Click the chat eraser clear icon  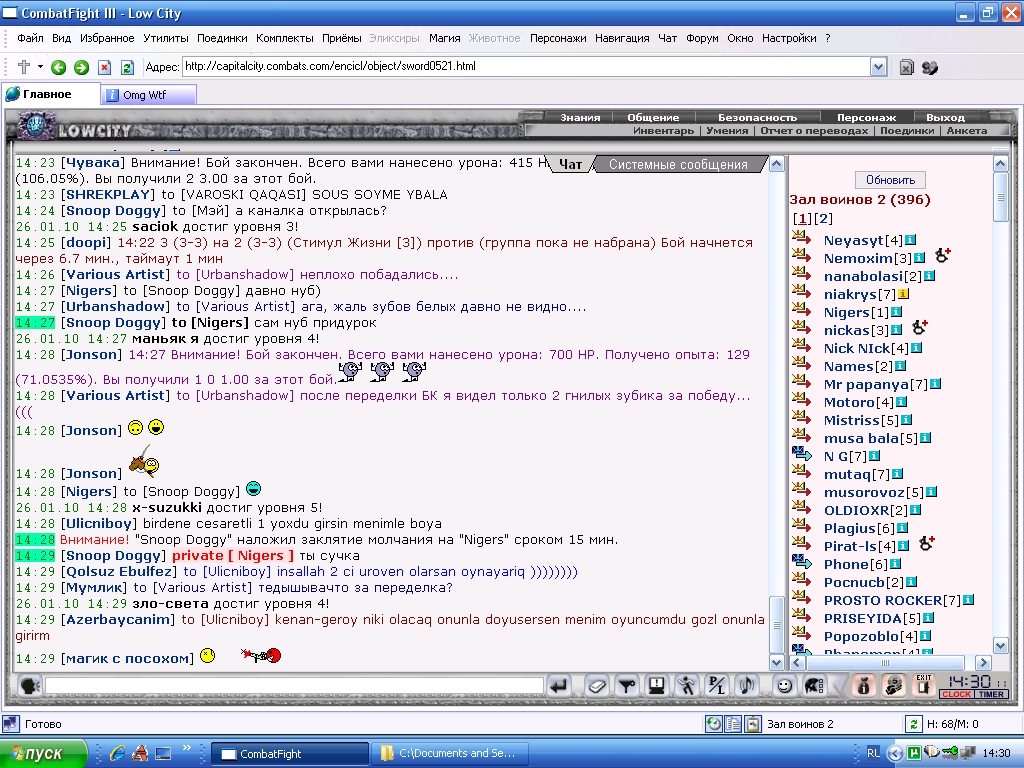click(x=597, y=686)
